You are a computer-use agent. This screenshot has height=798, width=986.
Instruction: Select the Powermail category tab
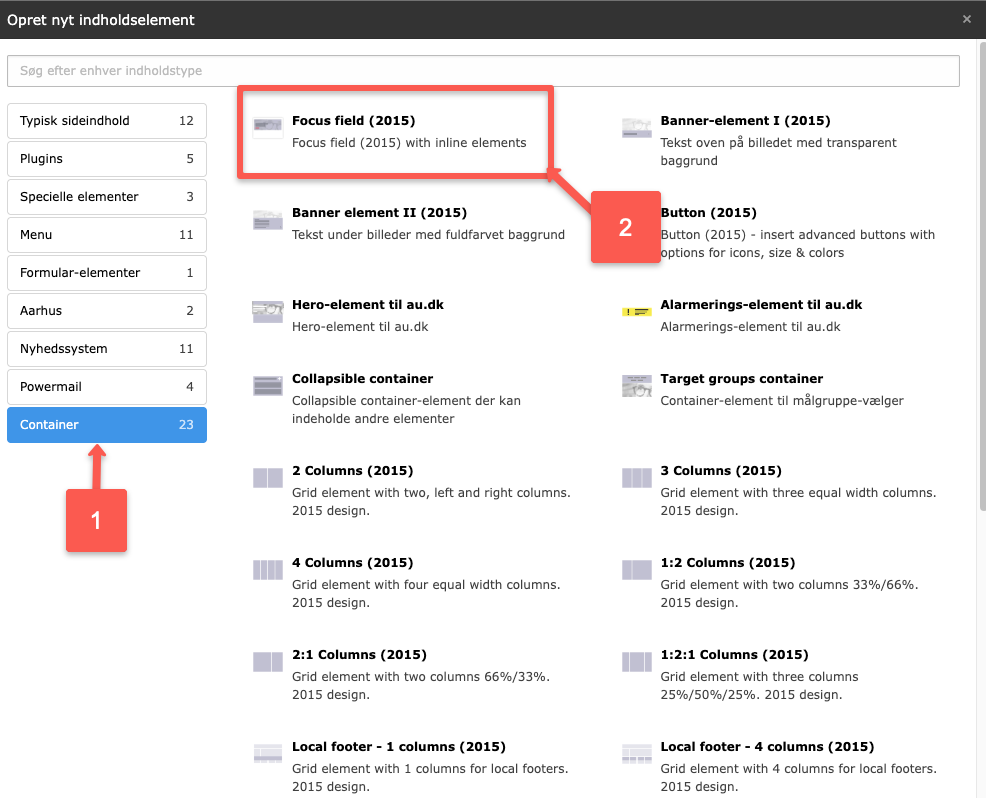106,387
